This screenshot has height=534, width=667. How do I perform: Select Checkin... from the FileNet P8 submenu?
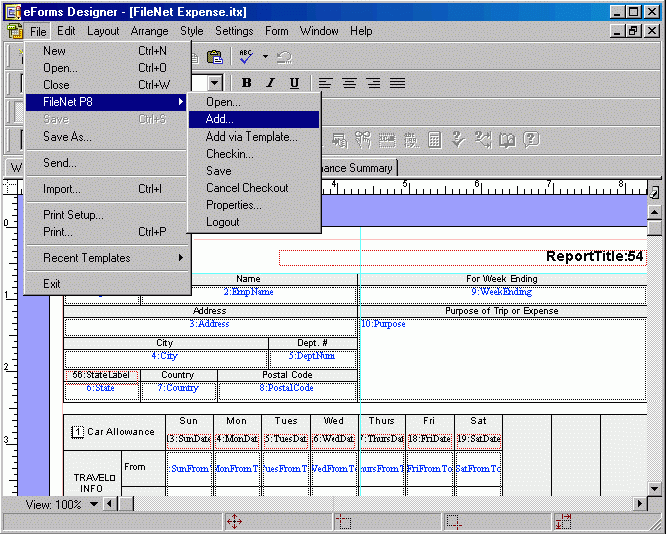pyautogui.click(x=254, y=154)
